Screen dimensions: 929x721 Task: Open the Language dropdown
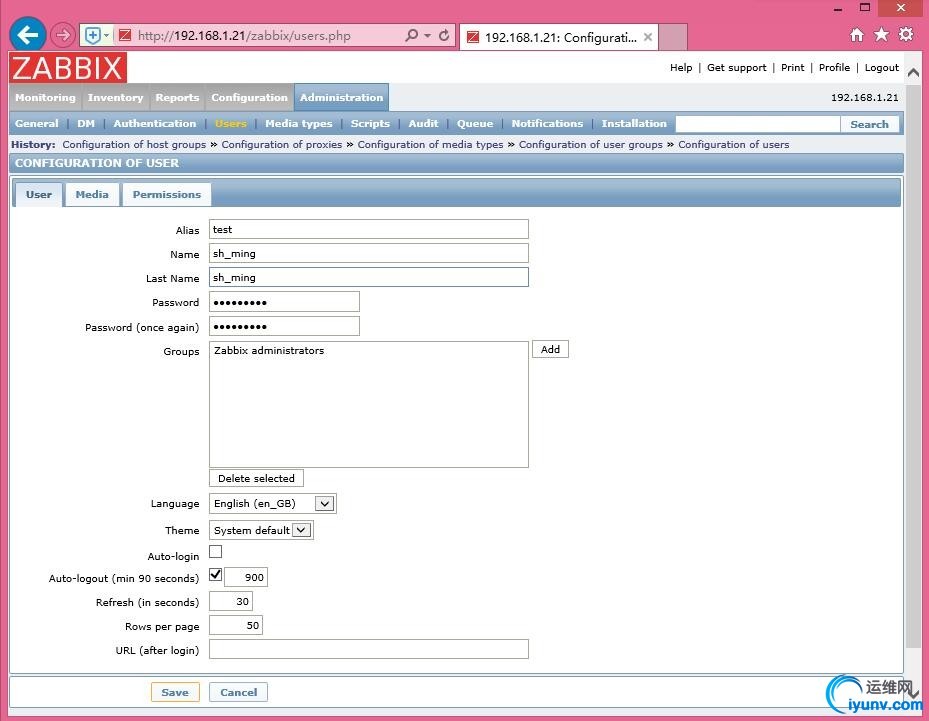click(273, 504)
